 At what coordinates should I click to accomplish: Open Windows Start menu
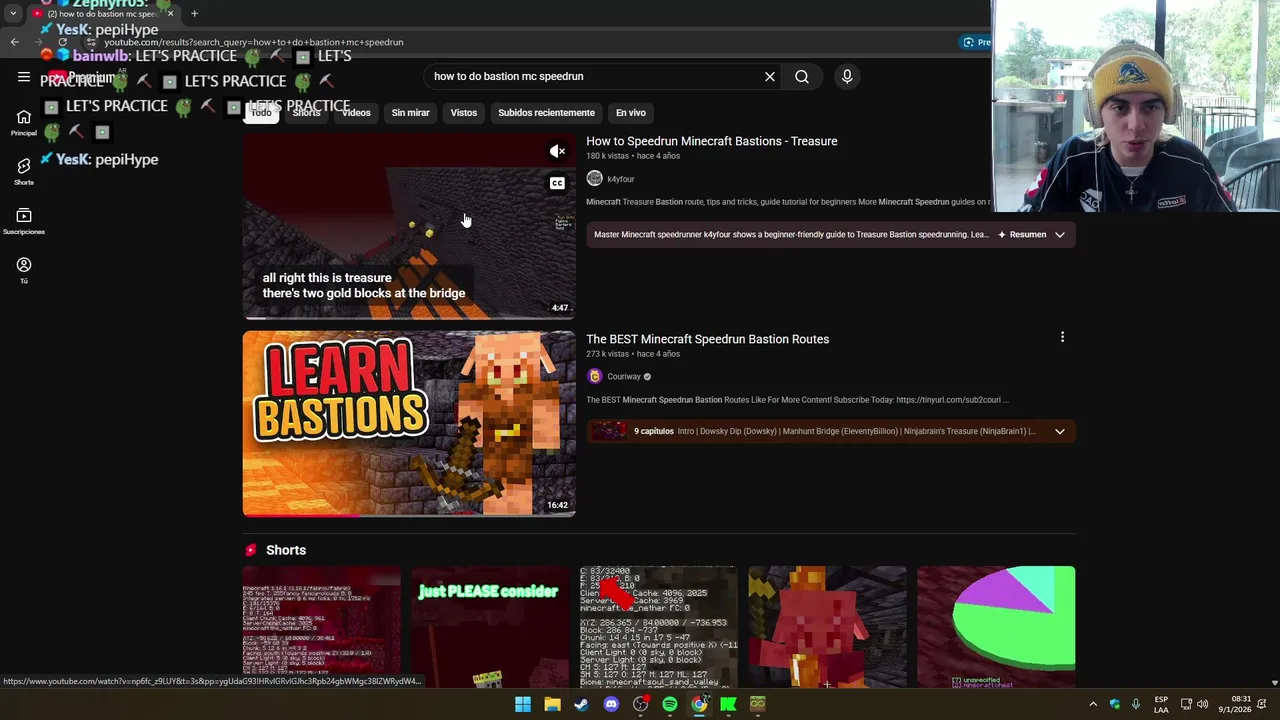click(523, 704)
